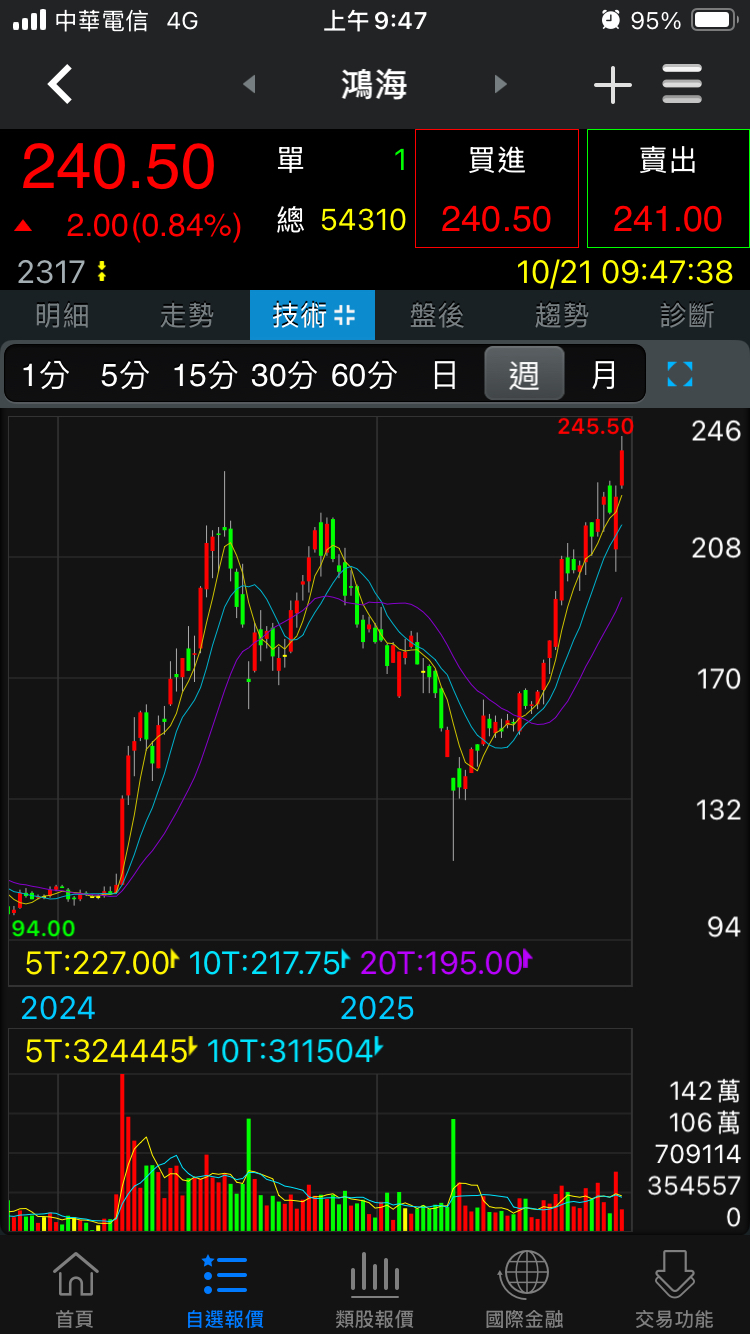750x1334 pixels.
Task: Select the 週 weekly interval
Action: pyautogui.click(x=524, y=375)
